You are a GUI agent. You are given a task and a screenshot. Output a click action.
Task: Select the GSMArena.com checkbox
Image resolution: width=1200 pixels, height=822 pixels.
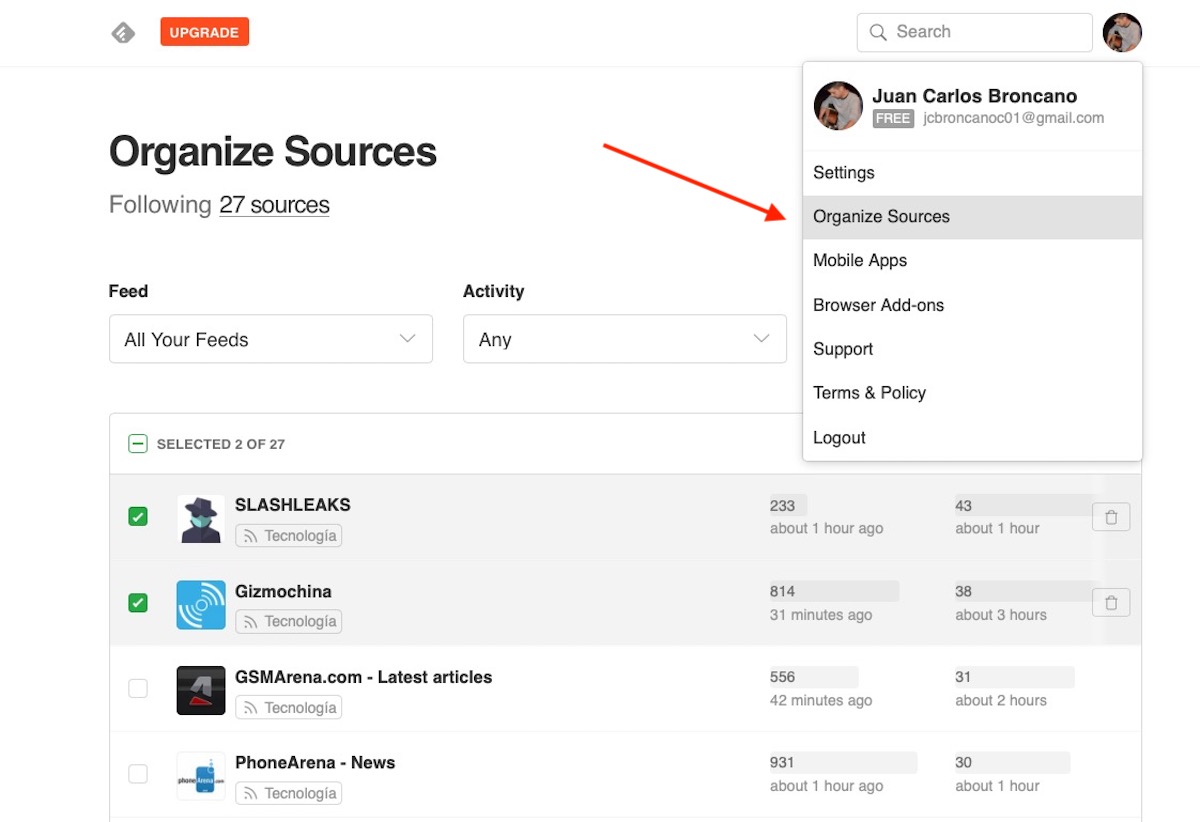[x=138, y=688]
